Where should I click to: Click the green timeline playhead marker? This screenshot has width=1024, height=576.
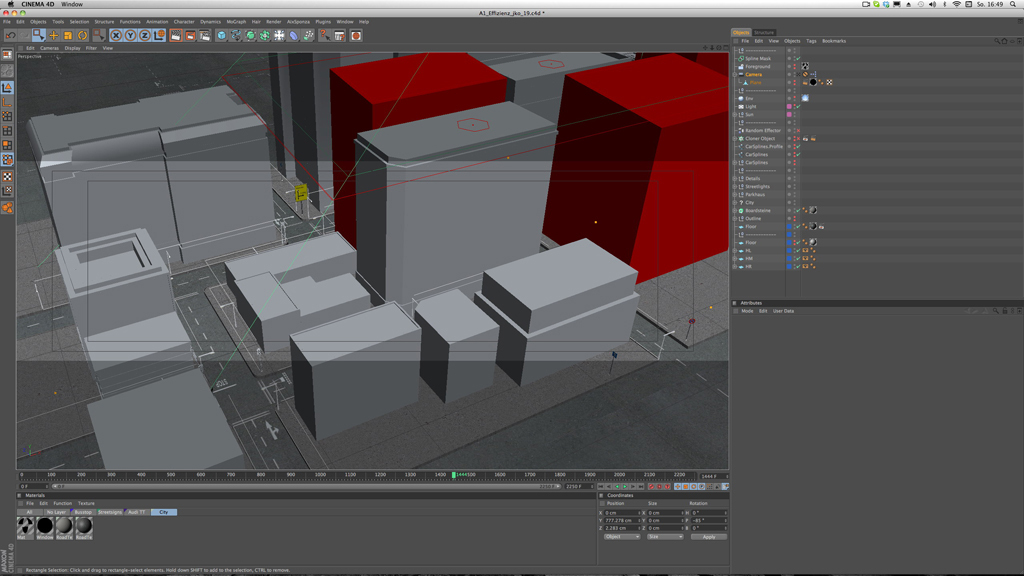pyautogui.click(x=454, y=475)
